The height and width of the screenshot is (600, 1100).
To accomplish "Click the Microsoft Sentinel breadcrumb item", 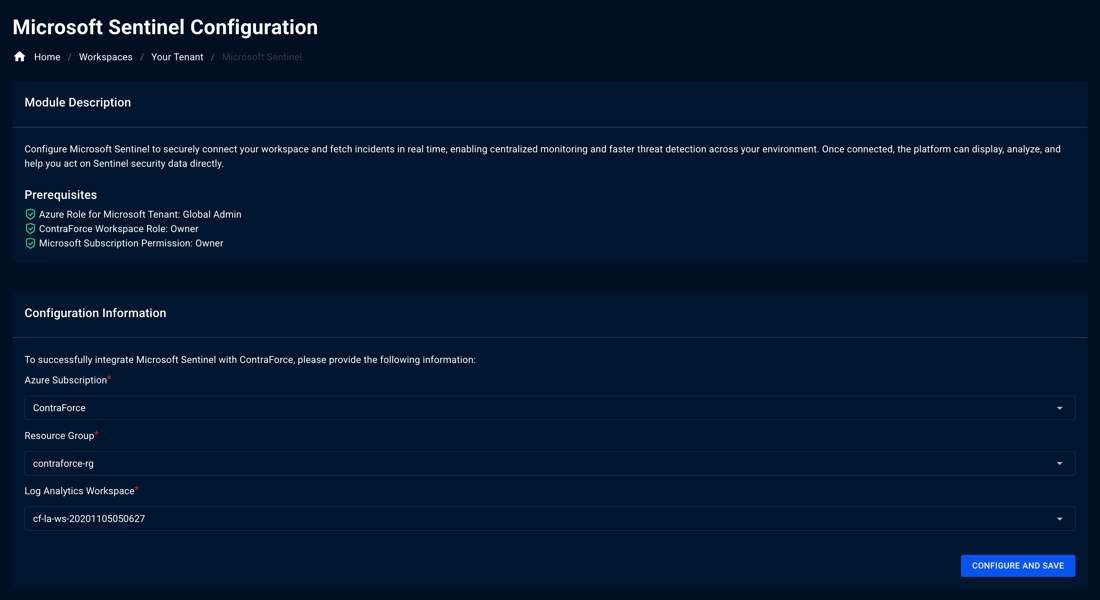I will pyautogui.click(x=262, y=57).
